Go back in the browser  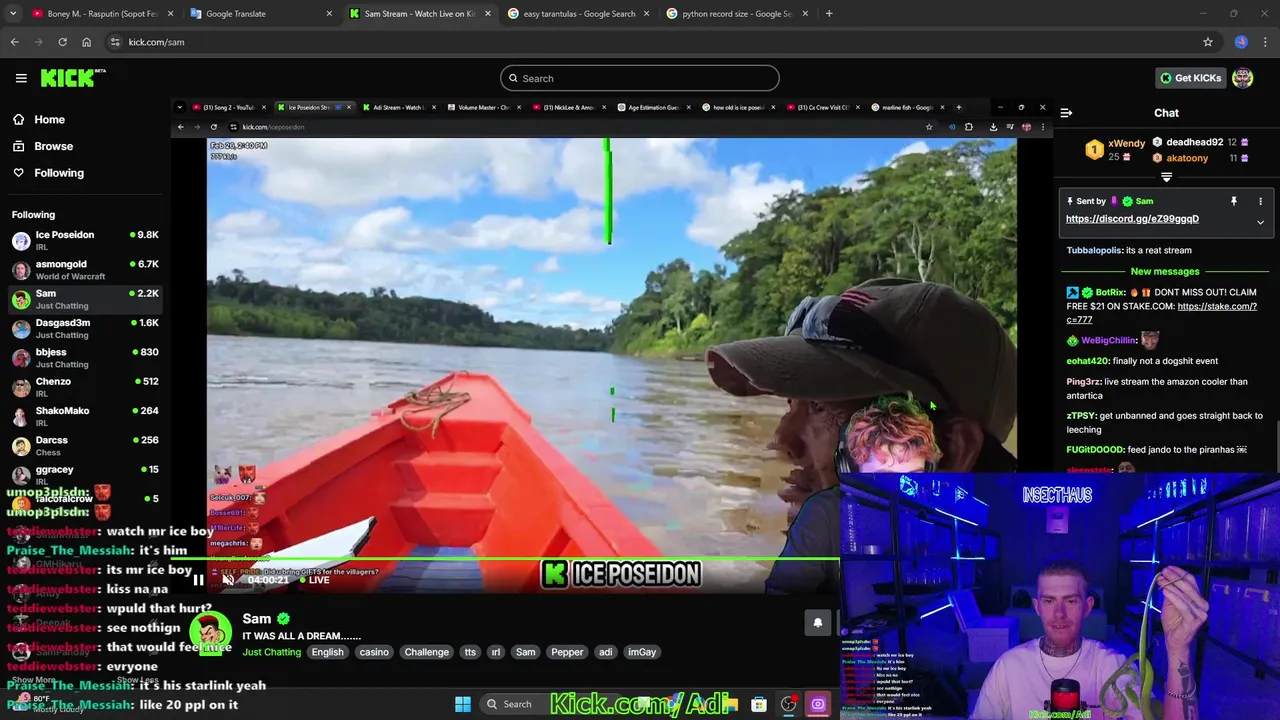click(x=15, y=42)
